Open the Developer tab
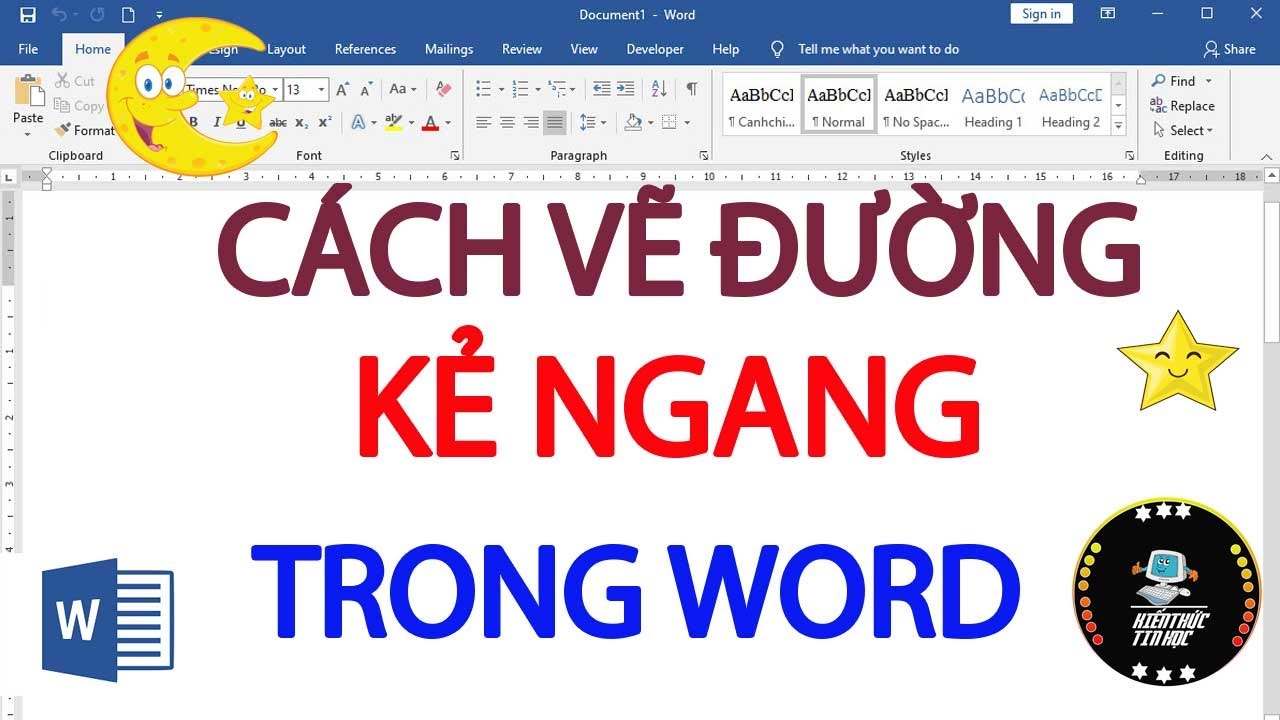The image size is (1280, 720). tap(655, 49)
